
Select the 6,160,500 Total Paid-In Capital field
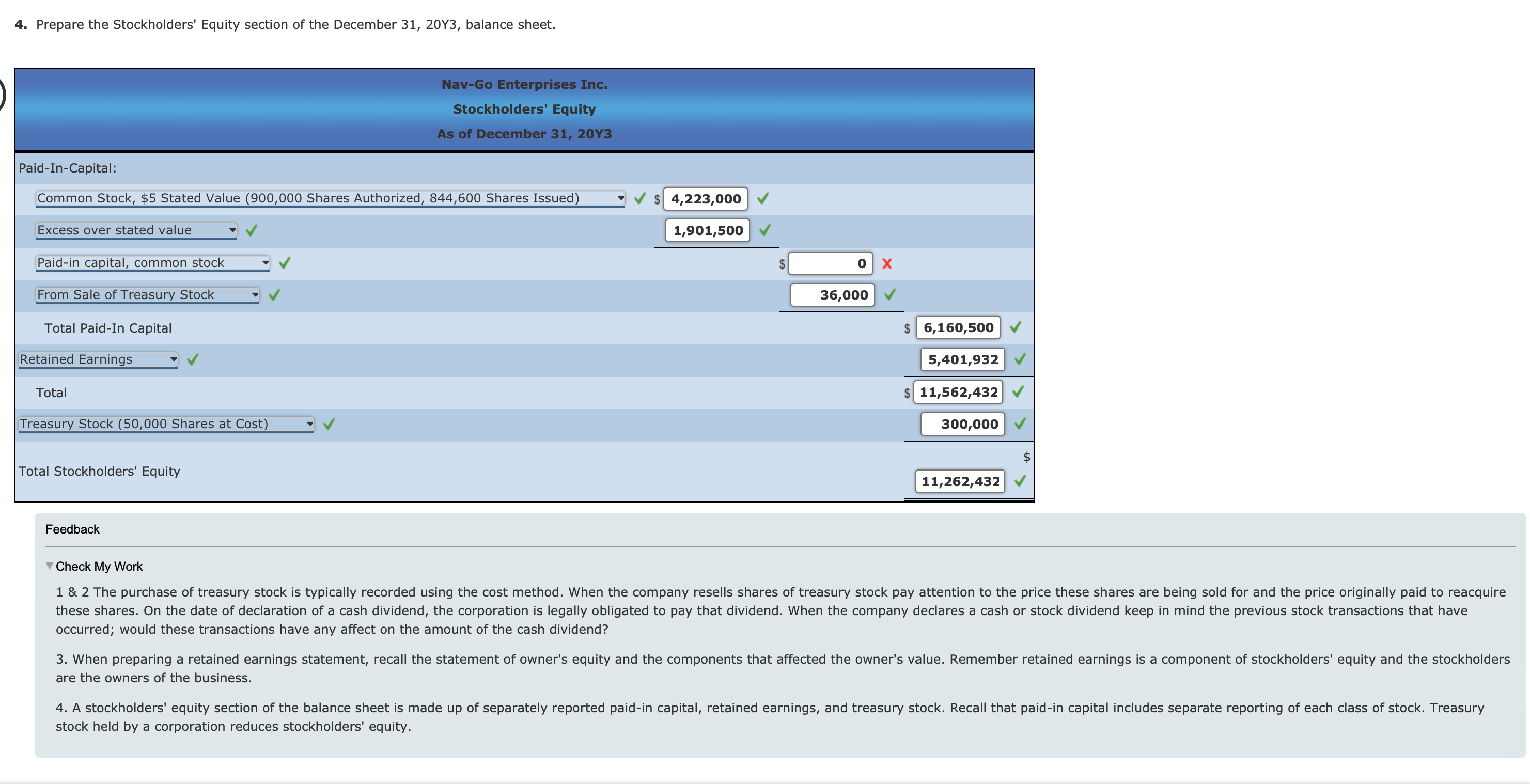[x=959, y=327]
